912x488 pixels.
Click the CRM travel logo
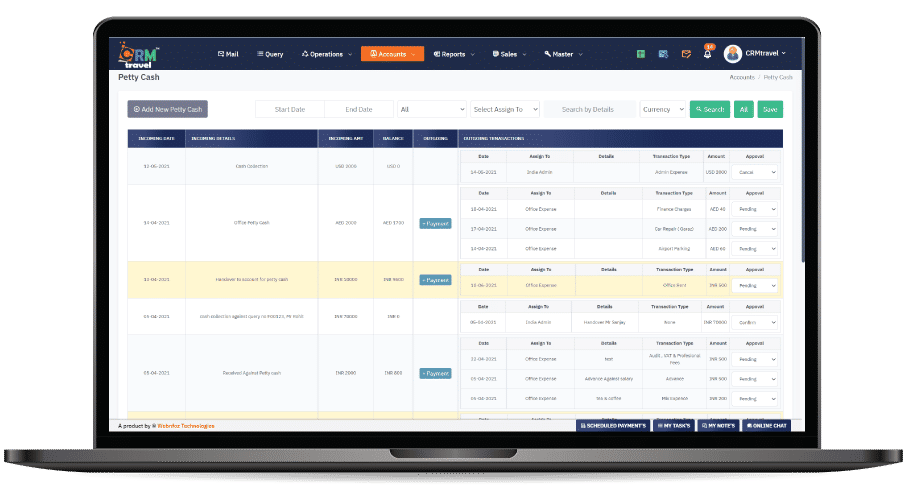point(138,55)
